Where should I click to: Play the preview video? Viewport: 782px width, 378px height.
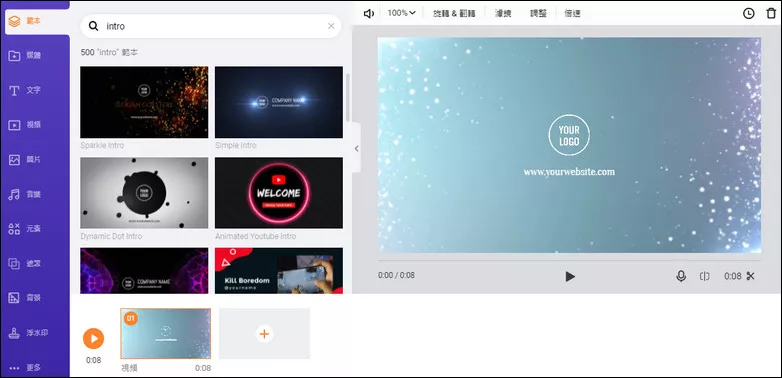570,276
